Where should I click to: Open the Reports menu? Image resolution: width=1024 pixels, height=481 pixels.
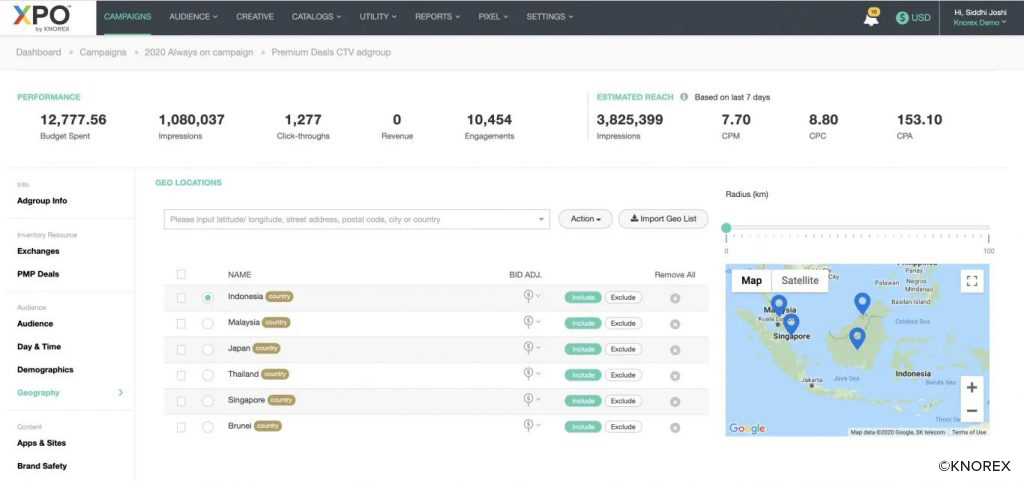coord(437,17)
